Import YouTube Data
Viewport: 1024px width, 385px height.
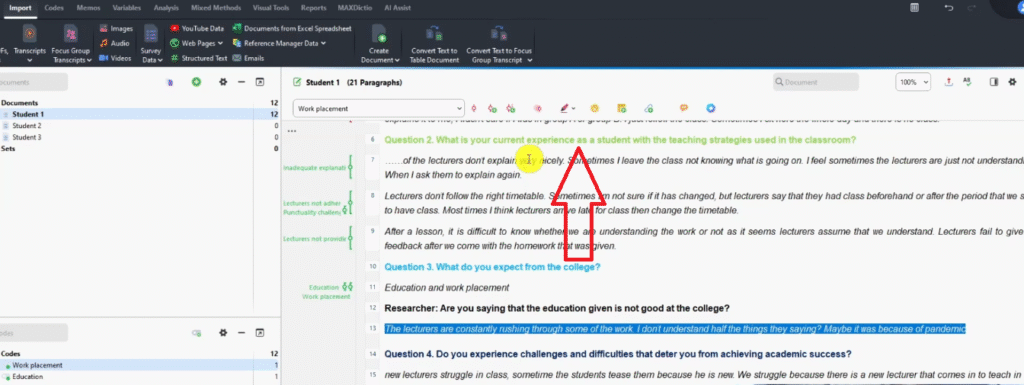pyautogui.click(x=197, y=29)
